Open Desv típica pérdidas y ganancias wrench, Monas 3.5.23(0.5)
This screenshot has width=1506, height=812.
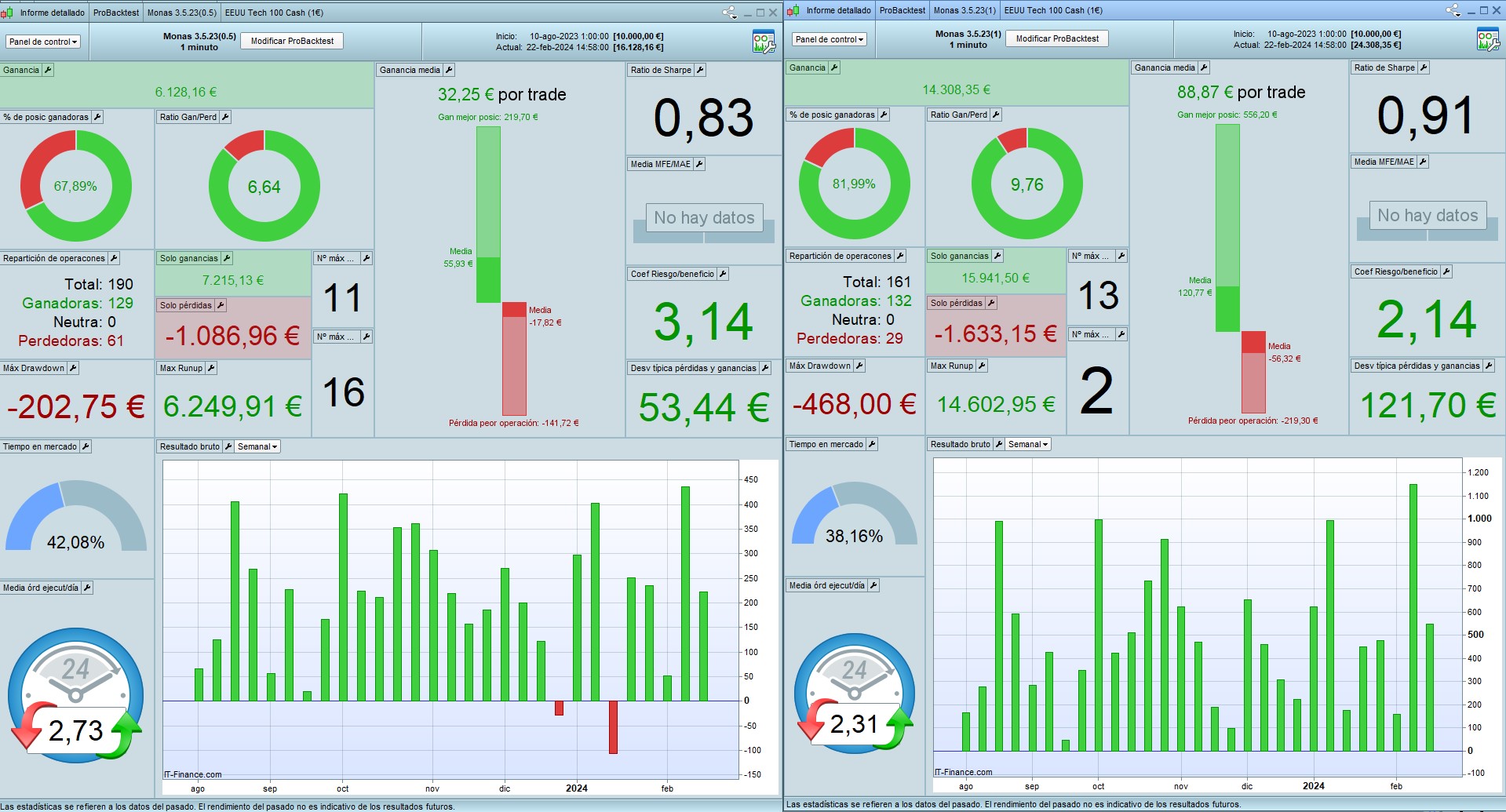tap(765, 368)
